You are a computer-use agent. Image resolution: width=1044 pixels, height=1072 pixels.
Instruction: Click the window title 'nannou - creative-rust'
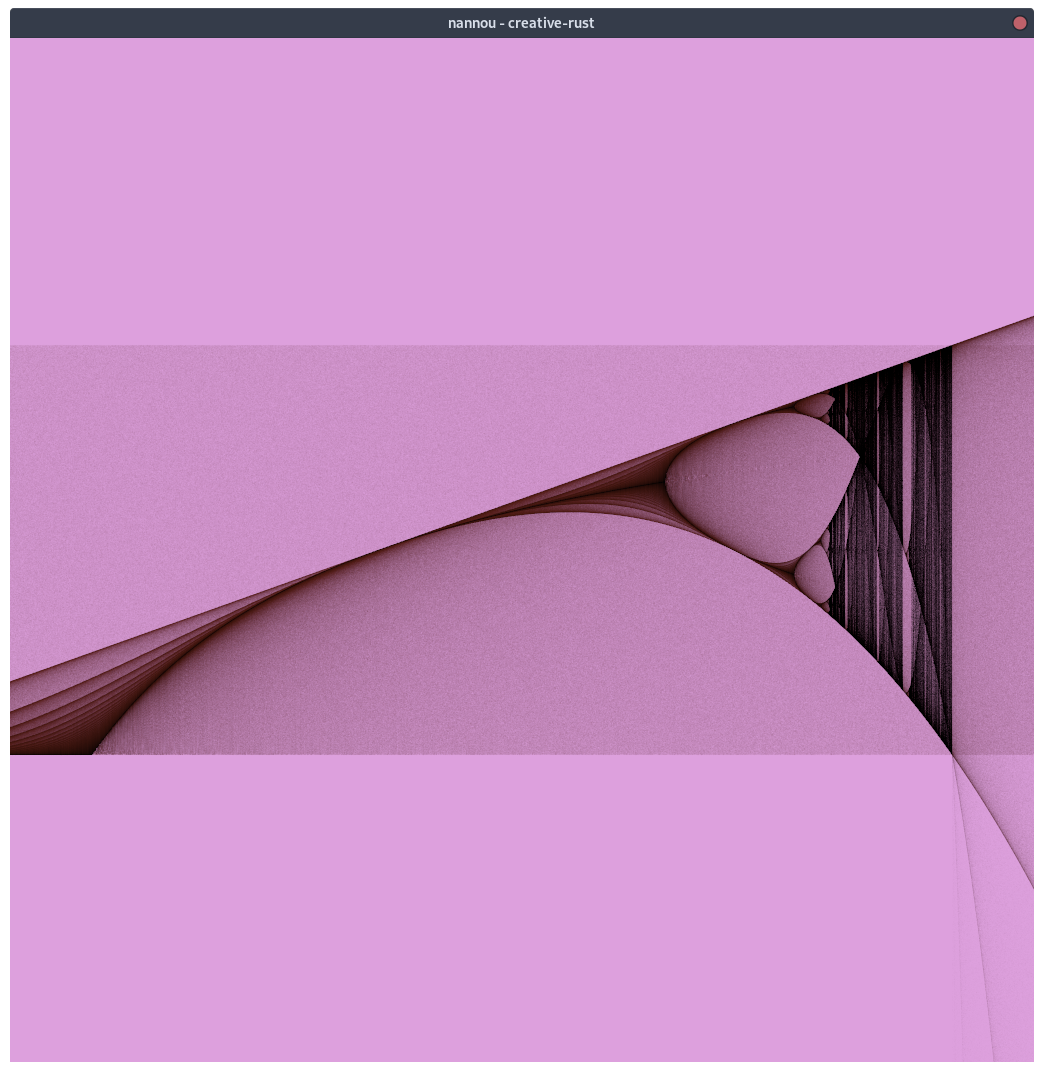click(521, 23)
